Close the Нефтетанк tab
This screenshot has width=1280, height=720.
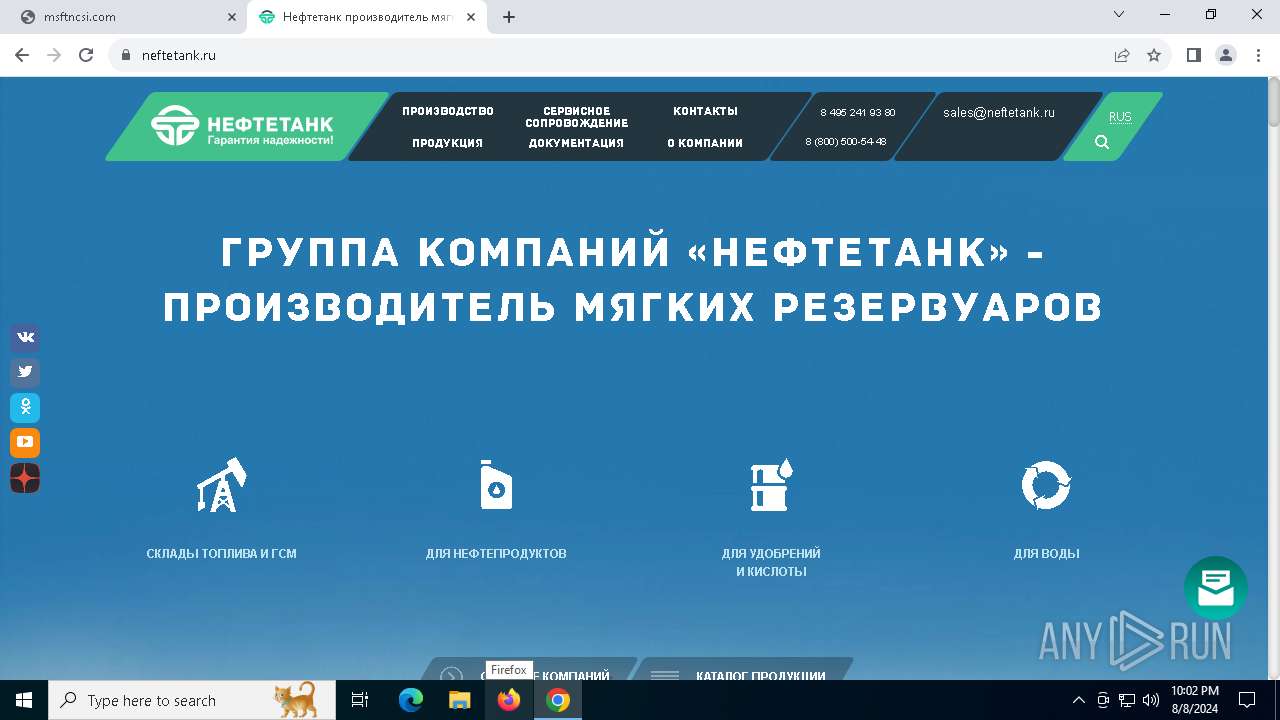pyautogui.click(x=473, y=17)
